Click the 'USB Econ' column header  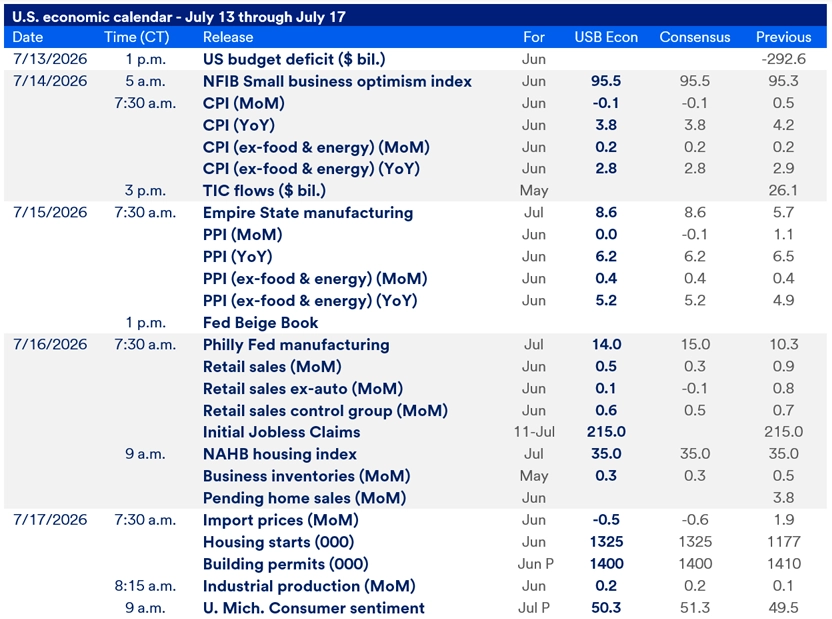coord(606,37)
